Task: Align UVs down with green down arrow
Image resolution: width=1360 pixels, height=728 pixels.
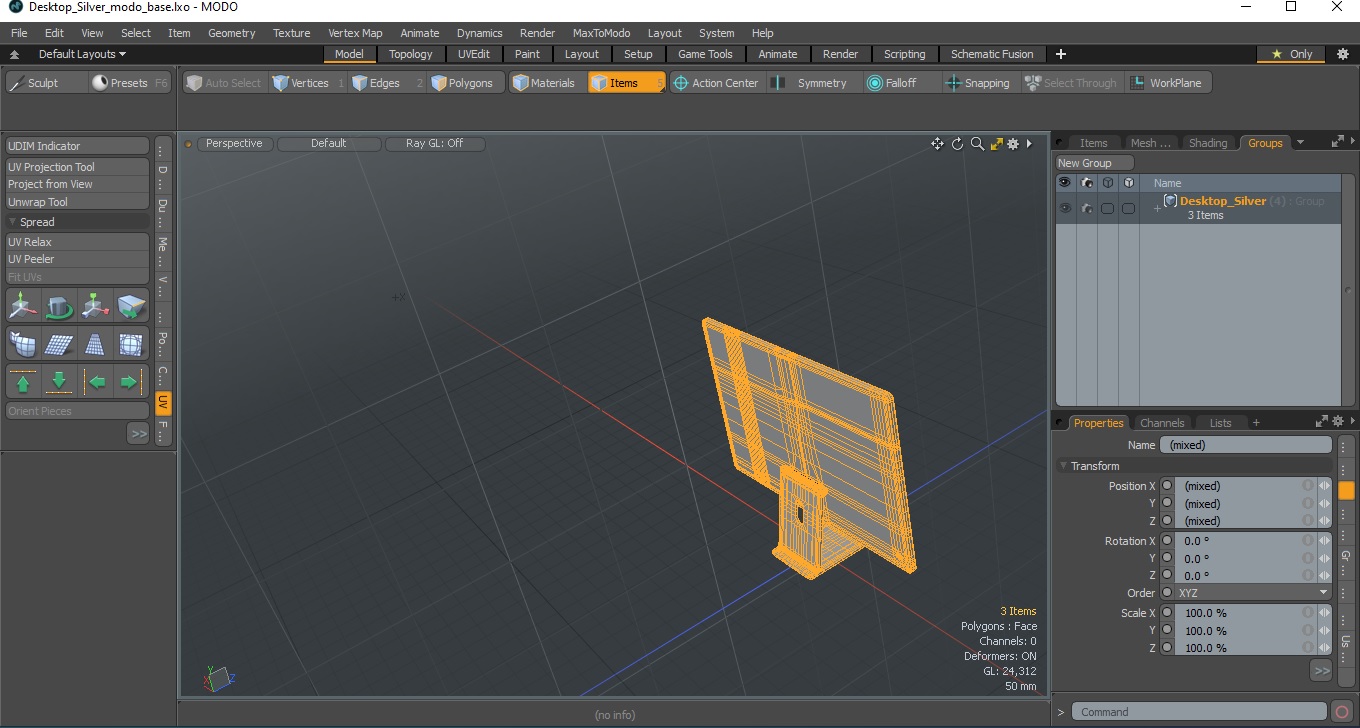Action: point(59,382)
